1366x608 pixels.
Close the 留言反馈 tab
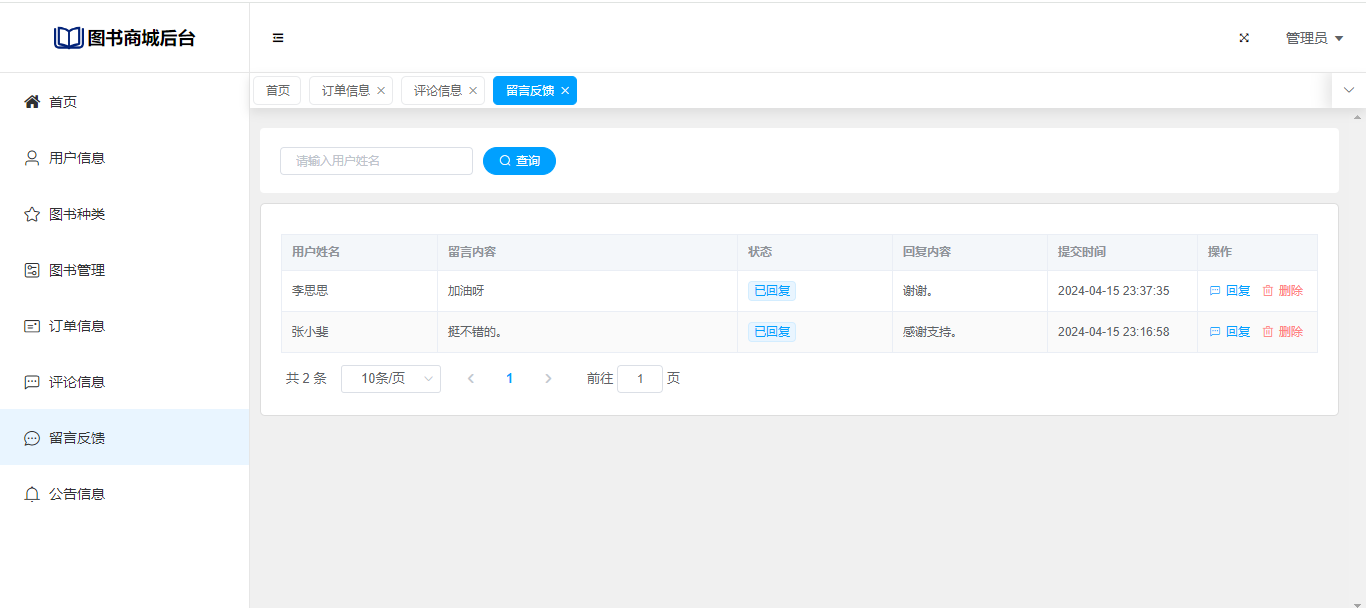[x=565, y=91]
